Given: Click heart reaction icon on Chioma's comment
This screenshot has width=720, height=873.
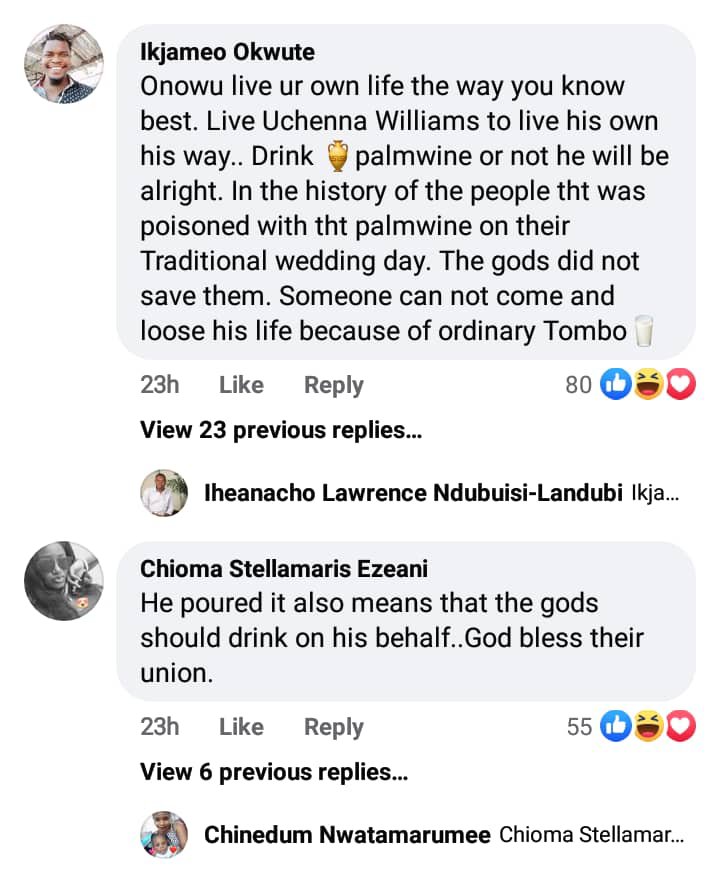Looking at the screenshot, I should tap(680, 727).
